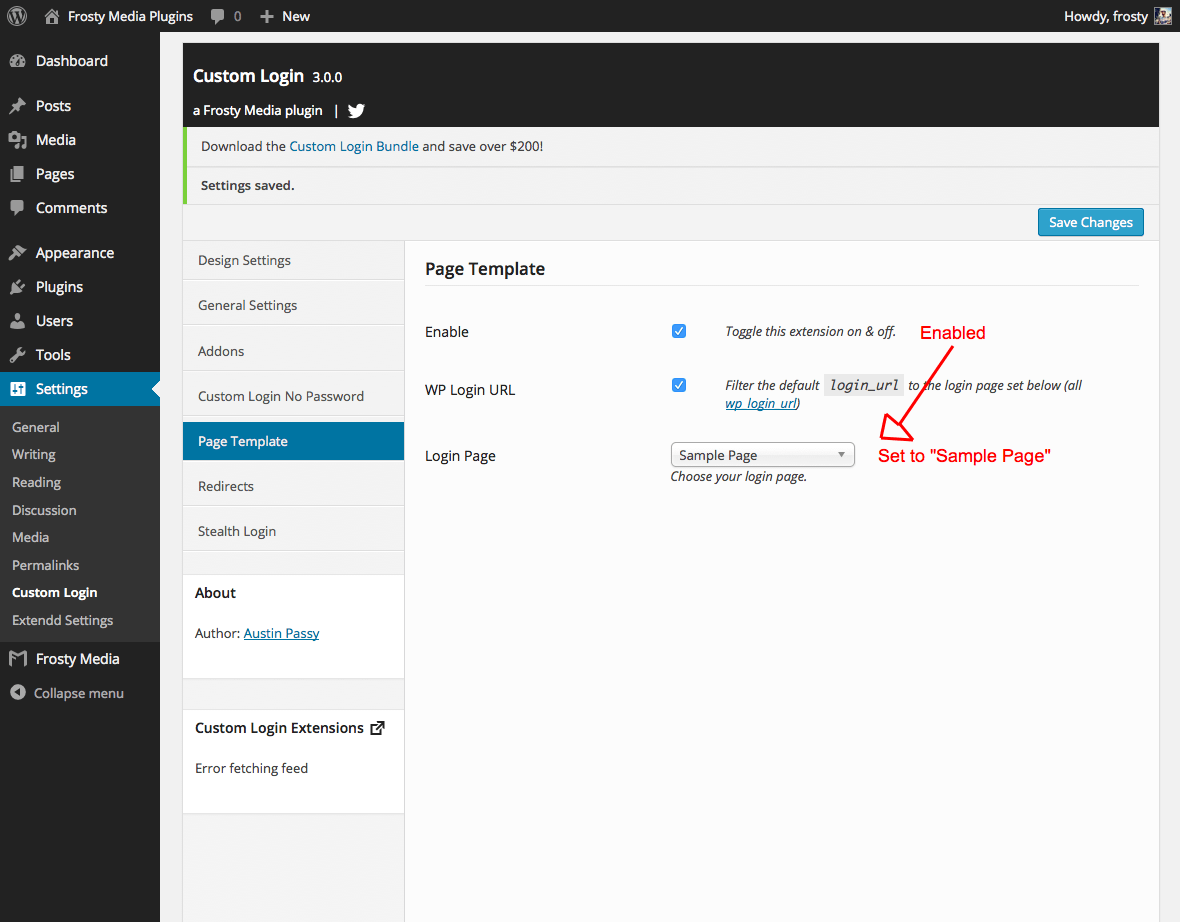Image resolution: width=1180 pixels, height=922 pixels.
Task: Toggle the WP Login URL checkbox
Action: (679, 385)
